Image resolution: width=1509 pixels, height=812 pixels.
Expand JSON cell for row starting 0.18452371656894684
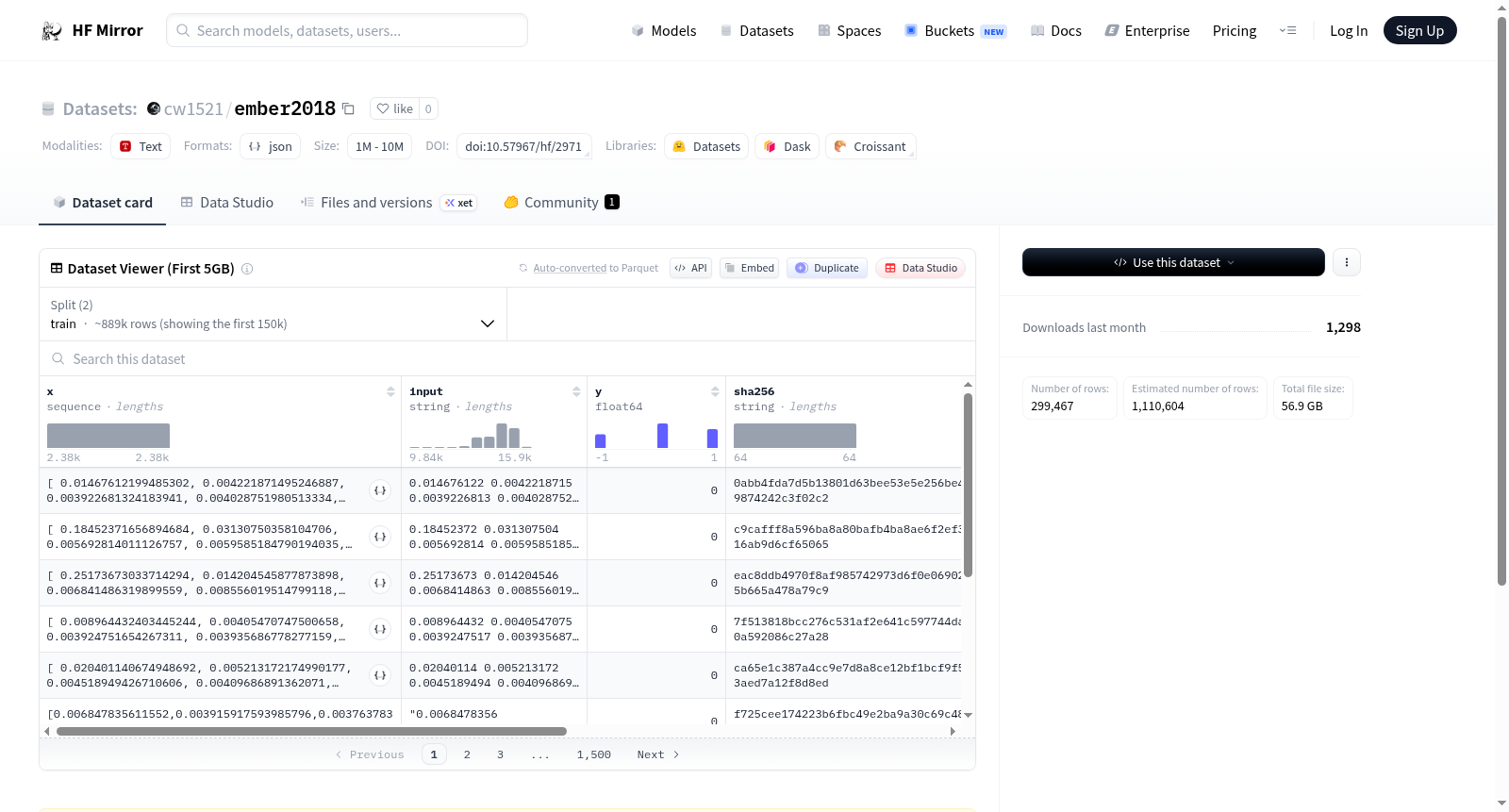(x=380, y=537)
